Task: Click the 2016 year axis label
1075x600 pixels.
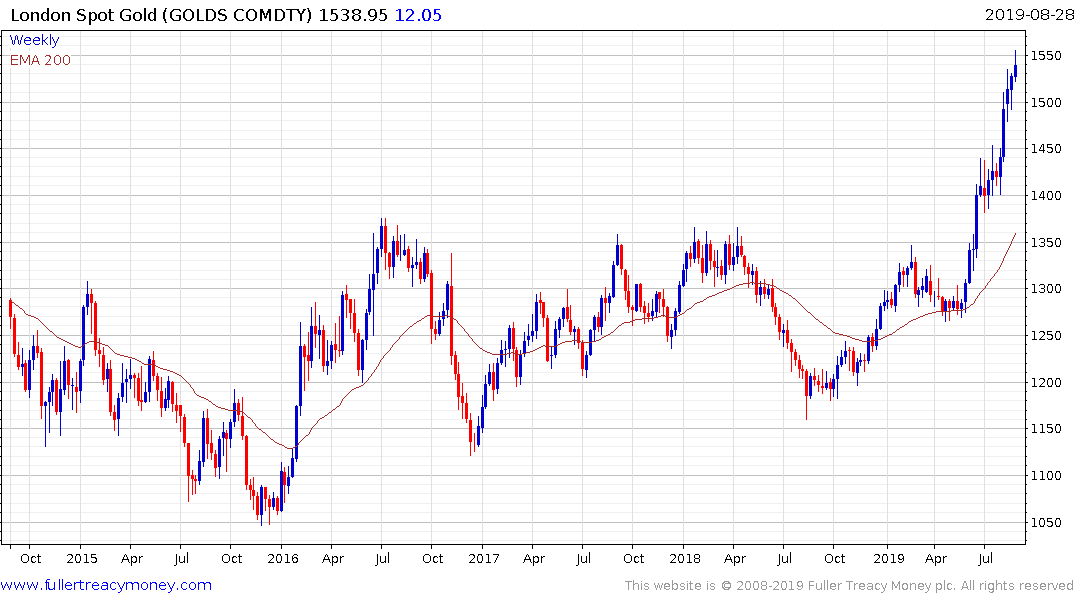Action: coord(283,558)
